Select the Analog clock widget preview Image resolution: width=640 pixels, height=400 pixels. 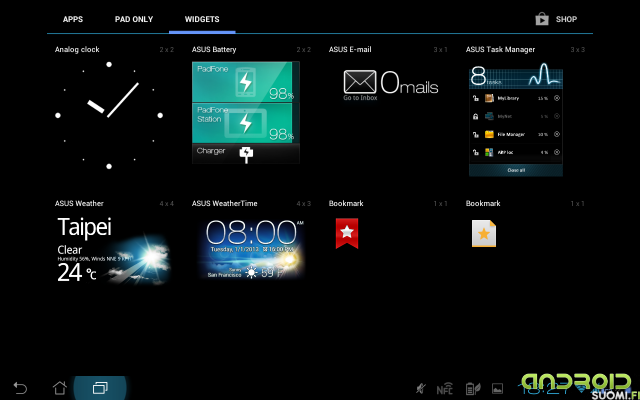[x=109, y=115]
